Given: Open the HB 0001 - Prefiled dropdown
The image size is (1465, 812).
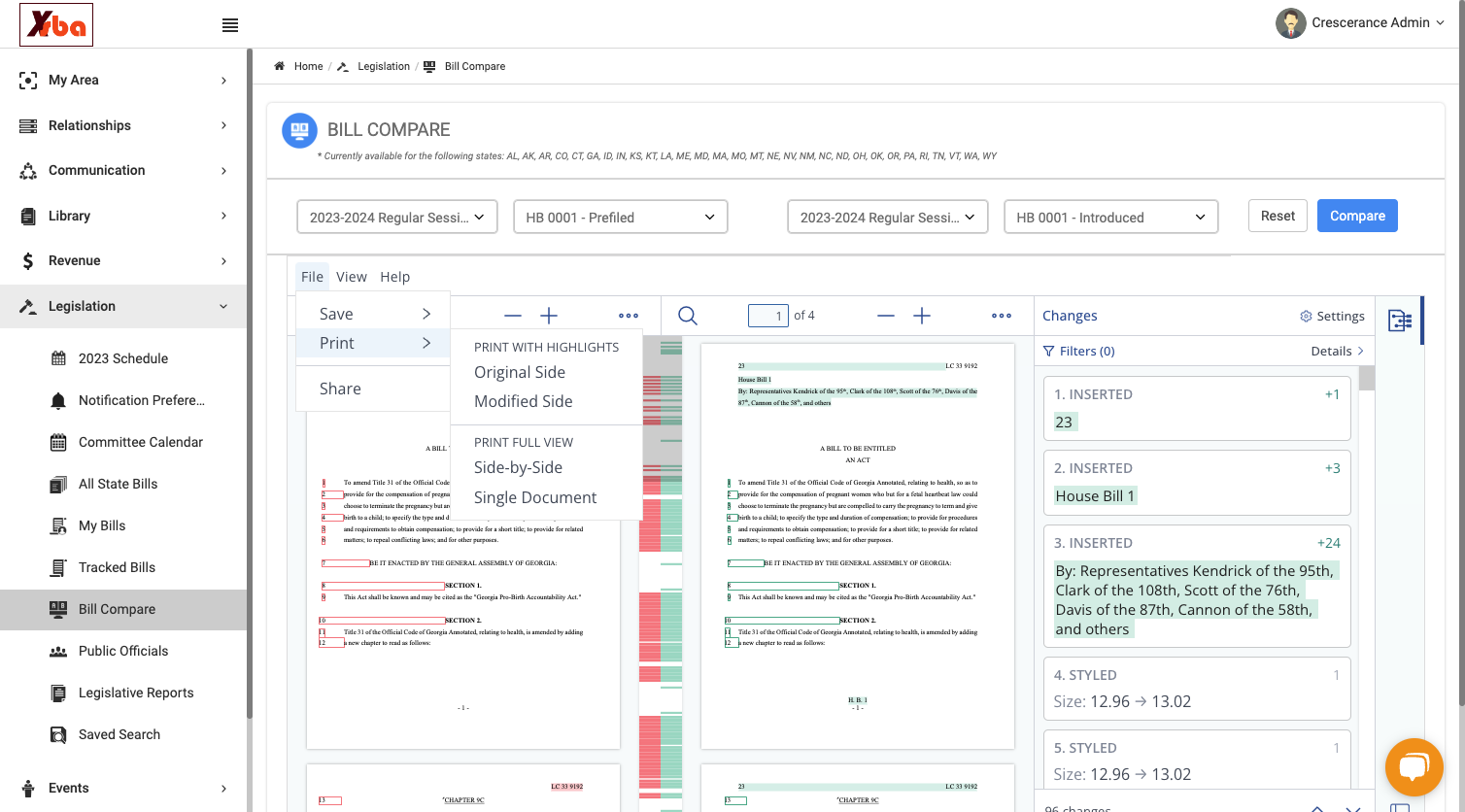Looking at the screenshot, I should coord(620,217).
